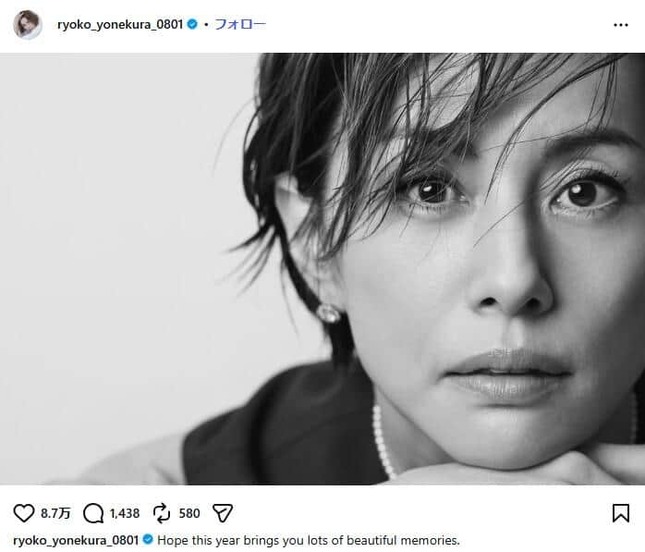Open the three-dots more options menu
The image size is (645, 552).
point(621,25)
